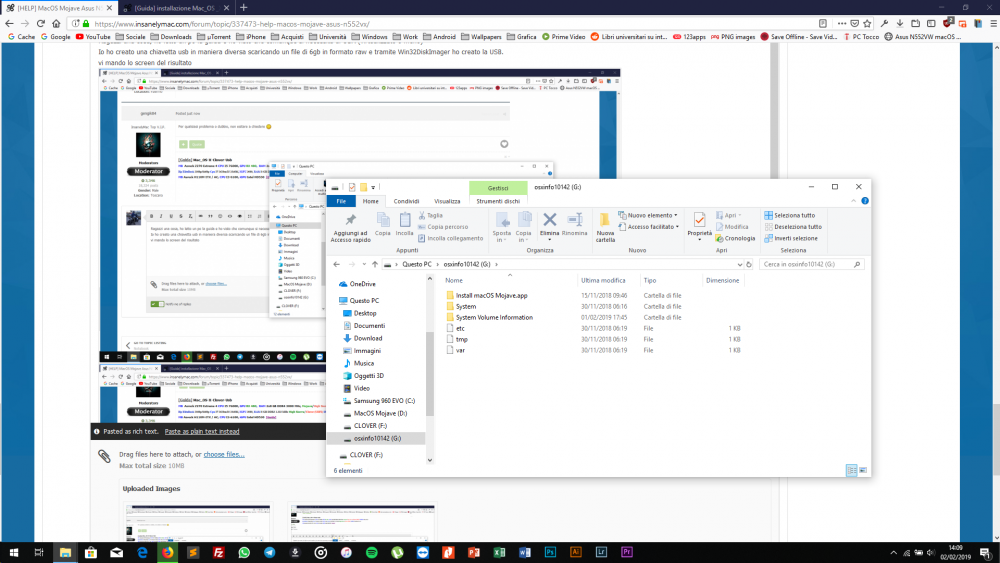Collapse the ribbon with the chevron
The image size is (1000, 563).
[853, 201]
